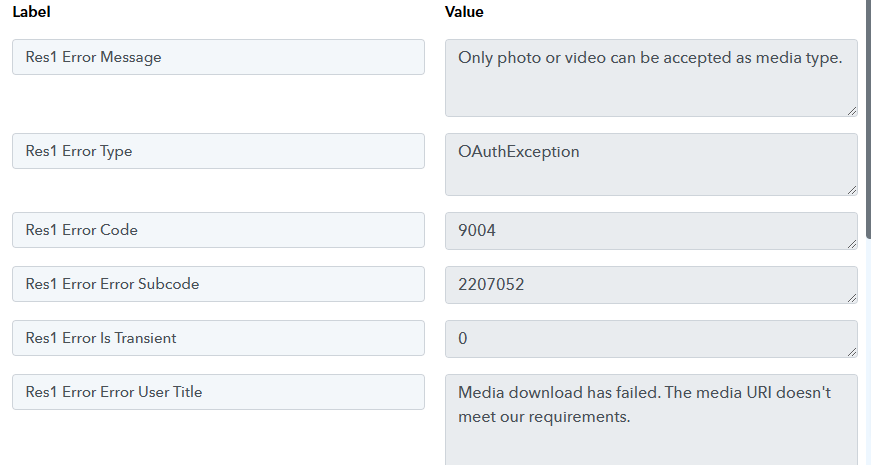Screen dimensions: 871x465
Task: Click the 'Media download has failed' value box
Action: click(651, 420)
